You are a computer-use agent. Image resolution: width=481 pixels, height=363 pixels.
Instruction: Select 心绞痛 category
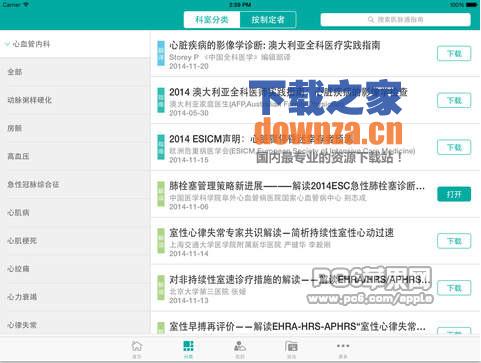tap(75, 268)
